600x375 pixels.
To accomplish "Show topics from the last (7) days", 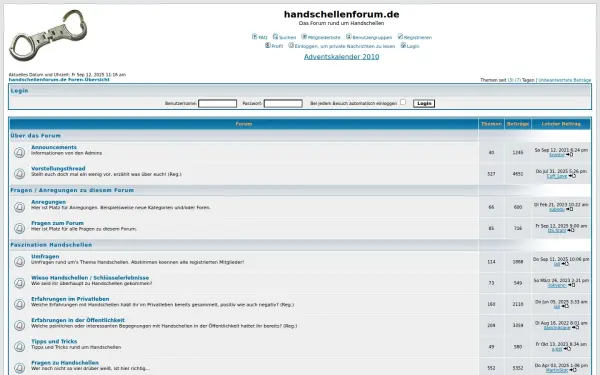I will [x=518, y=80].
